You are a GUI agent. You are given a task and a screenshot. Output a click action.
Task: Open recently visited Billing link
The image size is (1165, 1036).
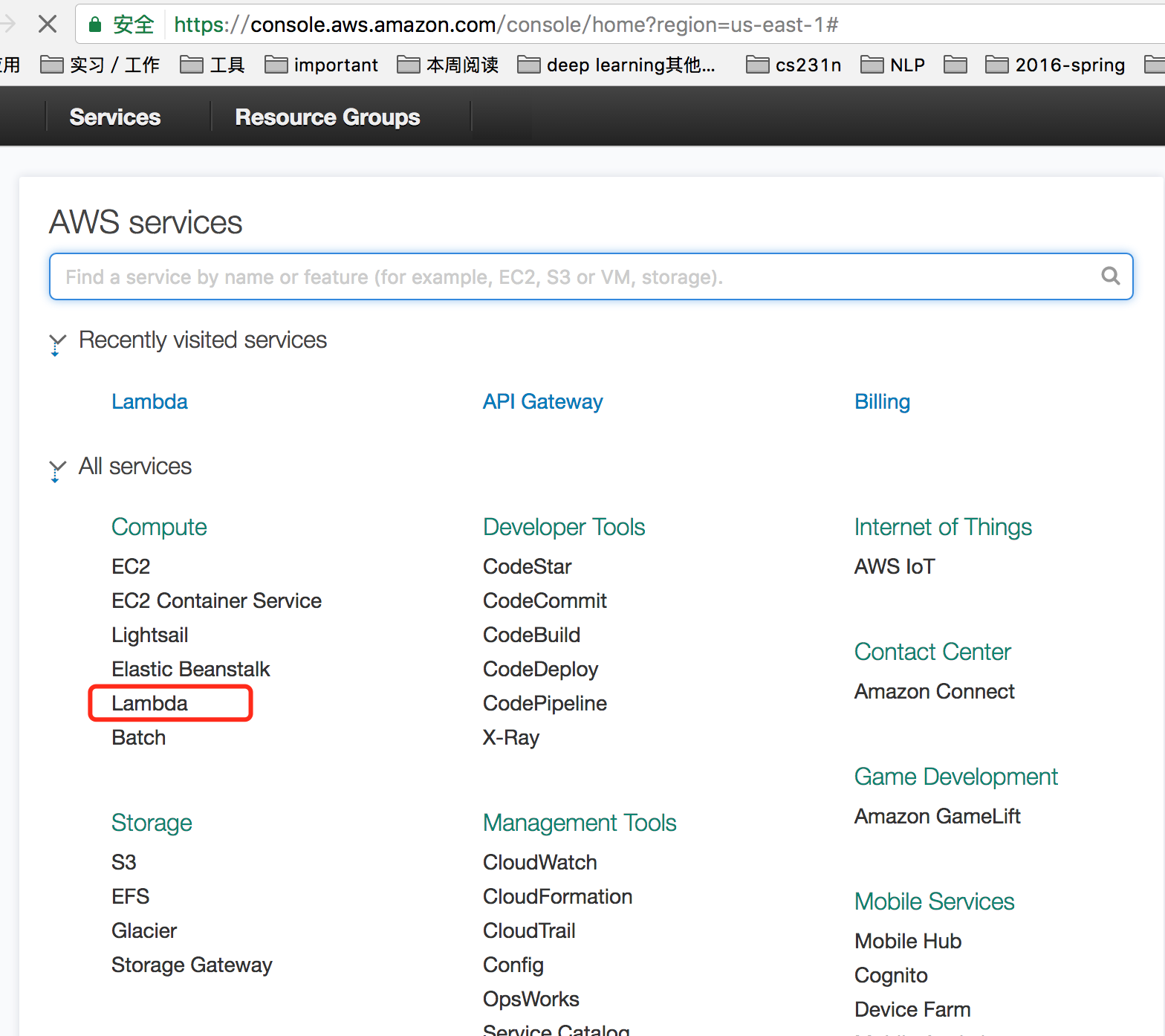[882, 401]
